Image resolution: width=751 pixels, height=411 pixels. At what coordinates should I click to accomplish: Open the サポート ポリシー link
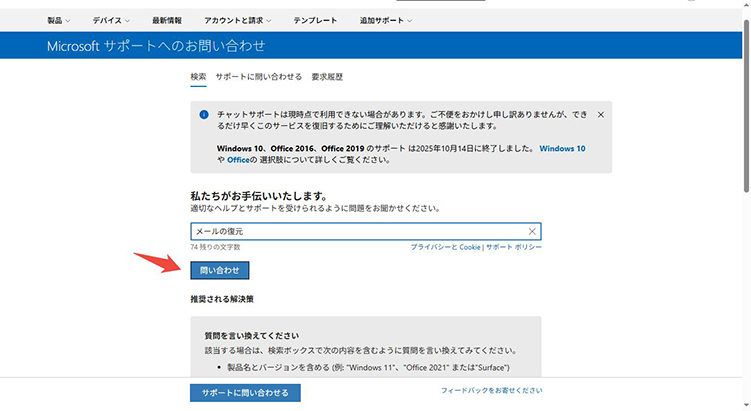(514, 247)
